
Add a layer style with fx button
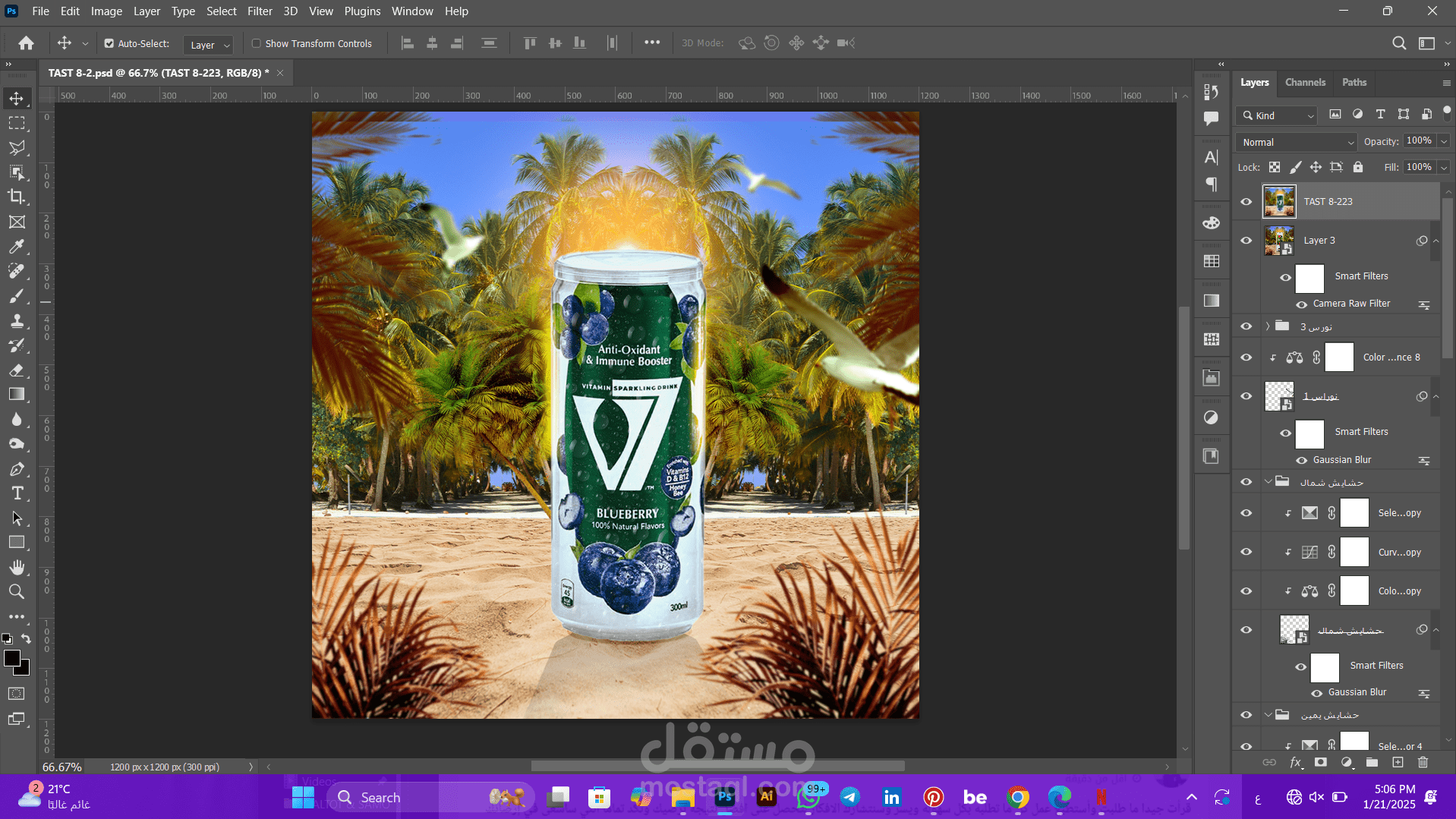(1297, 763)
